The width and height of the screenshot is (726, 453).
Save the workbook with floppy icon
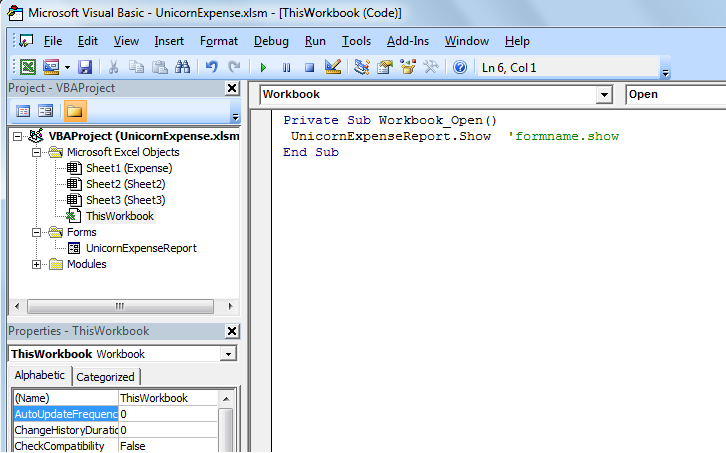(85, 68)
